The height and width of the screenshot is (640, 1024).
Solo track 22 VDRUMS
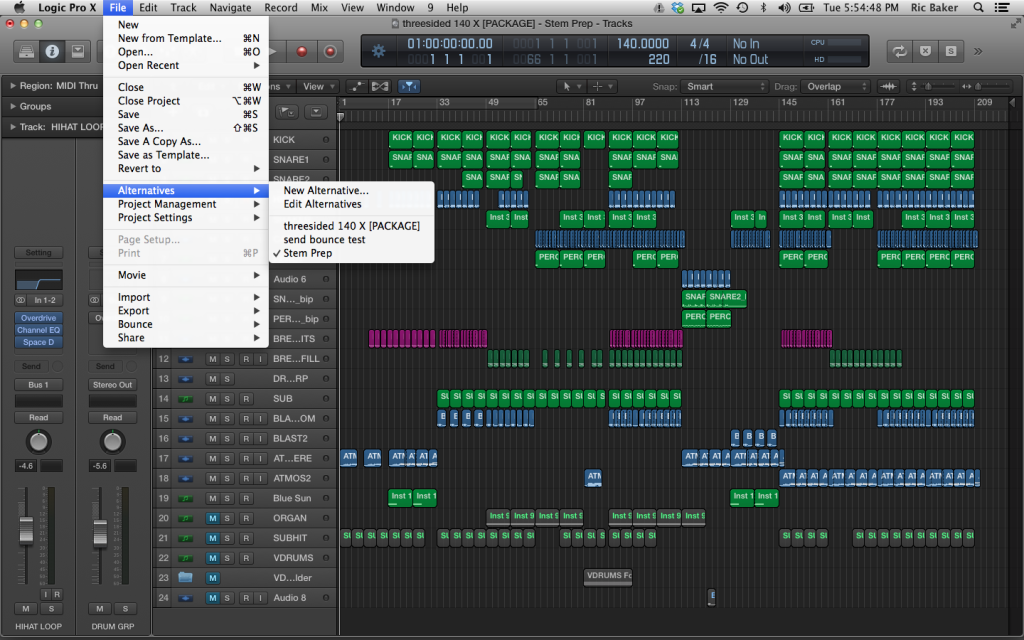[x=227, y=558]
